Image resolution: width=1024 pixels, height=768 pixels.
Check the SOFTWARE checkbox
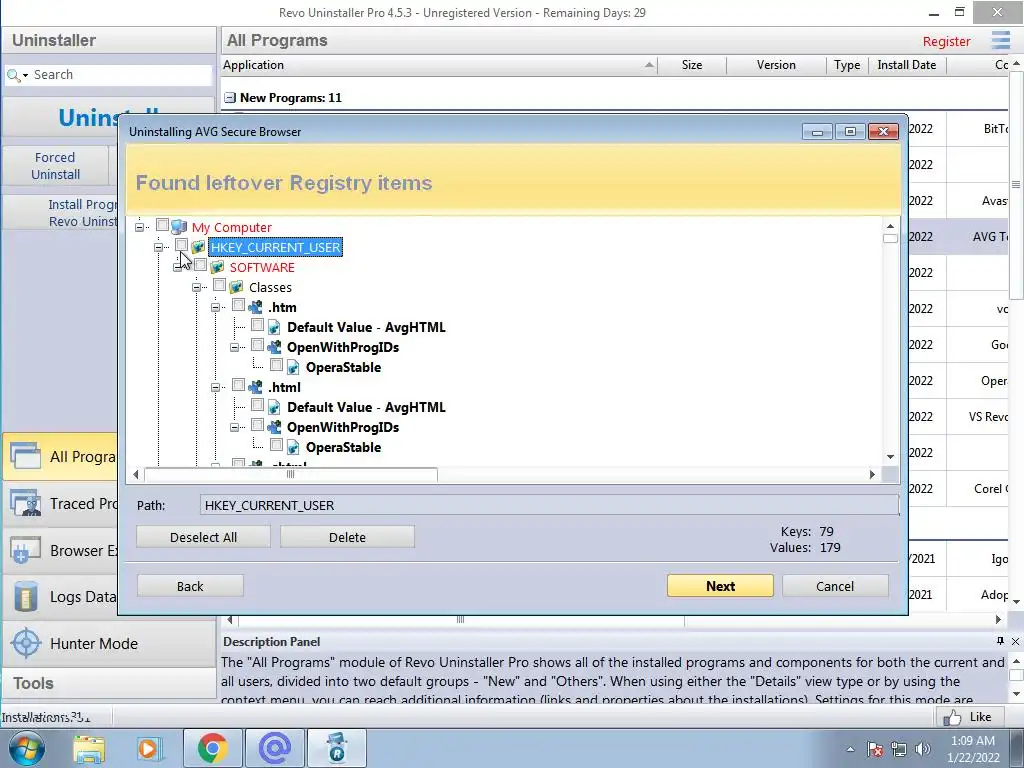[x=200, y=265]
